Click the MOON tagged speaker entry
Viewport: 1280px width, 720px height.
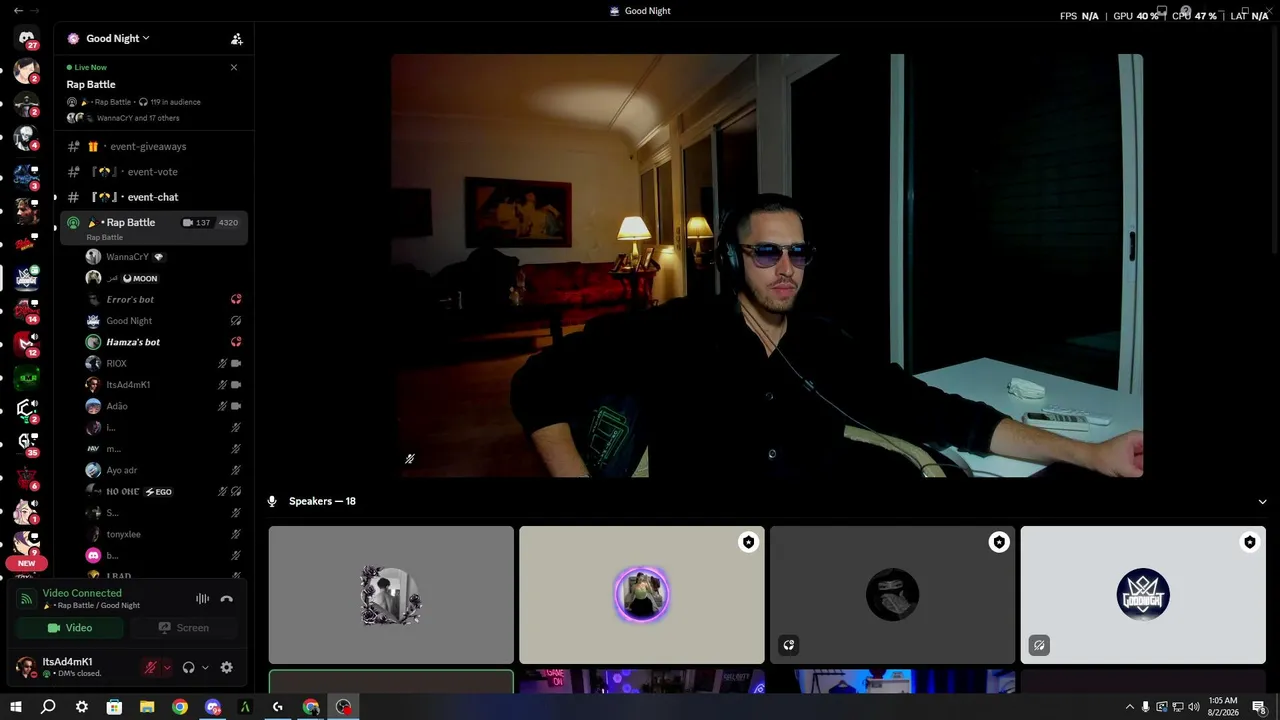[164, 278]
